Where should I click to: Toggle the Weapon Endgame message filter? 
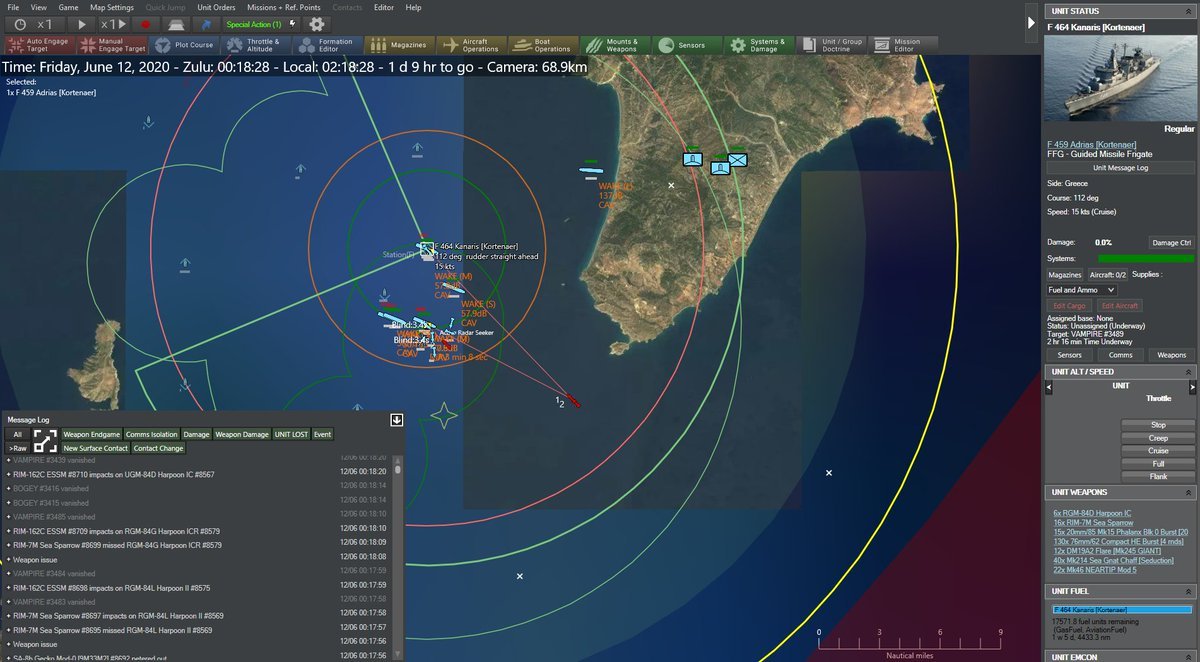point(91,434)
